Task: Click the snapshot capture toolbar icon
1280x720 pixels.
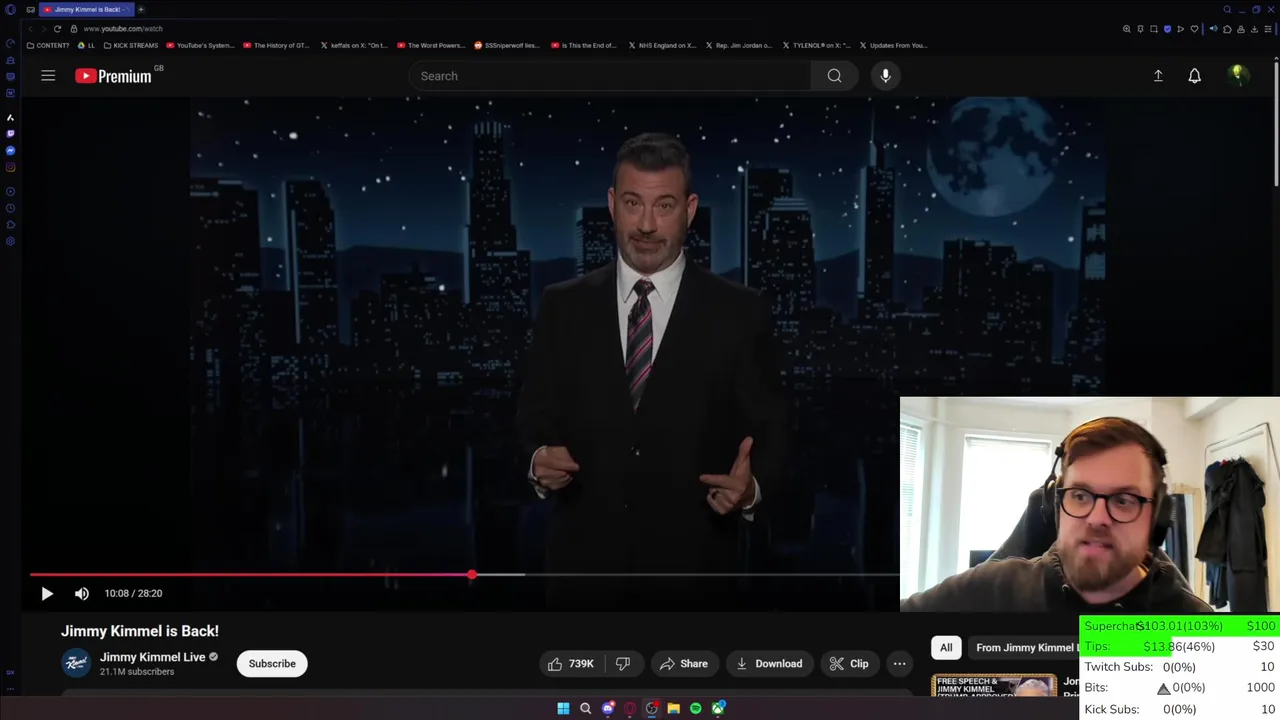Action: [1154, 29]
